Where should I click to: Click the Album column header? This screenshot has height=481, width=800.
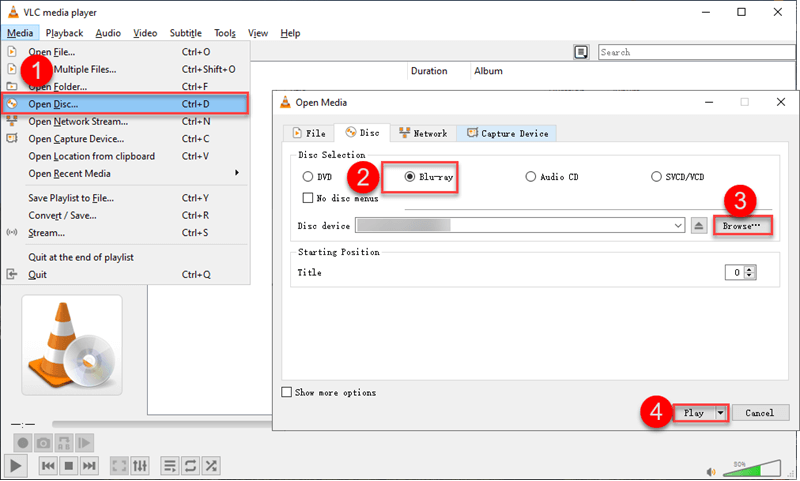(488, 71)
